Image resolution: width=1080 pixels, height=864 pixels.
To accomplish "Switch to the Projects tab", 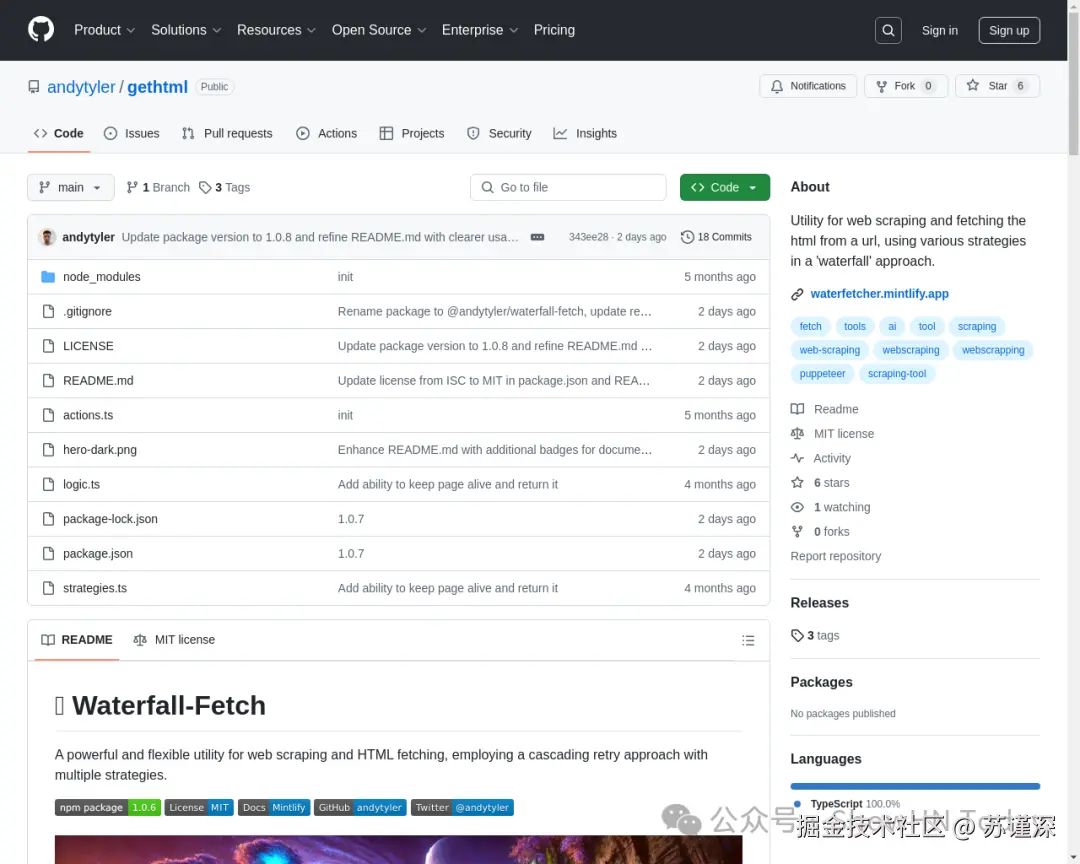I will click(412, 134).
